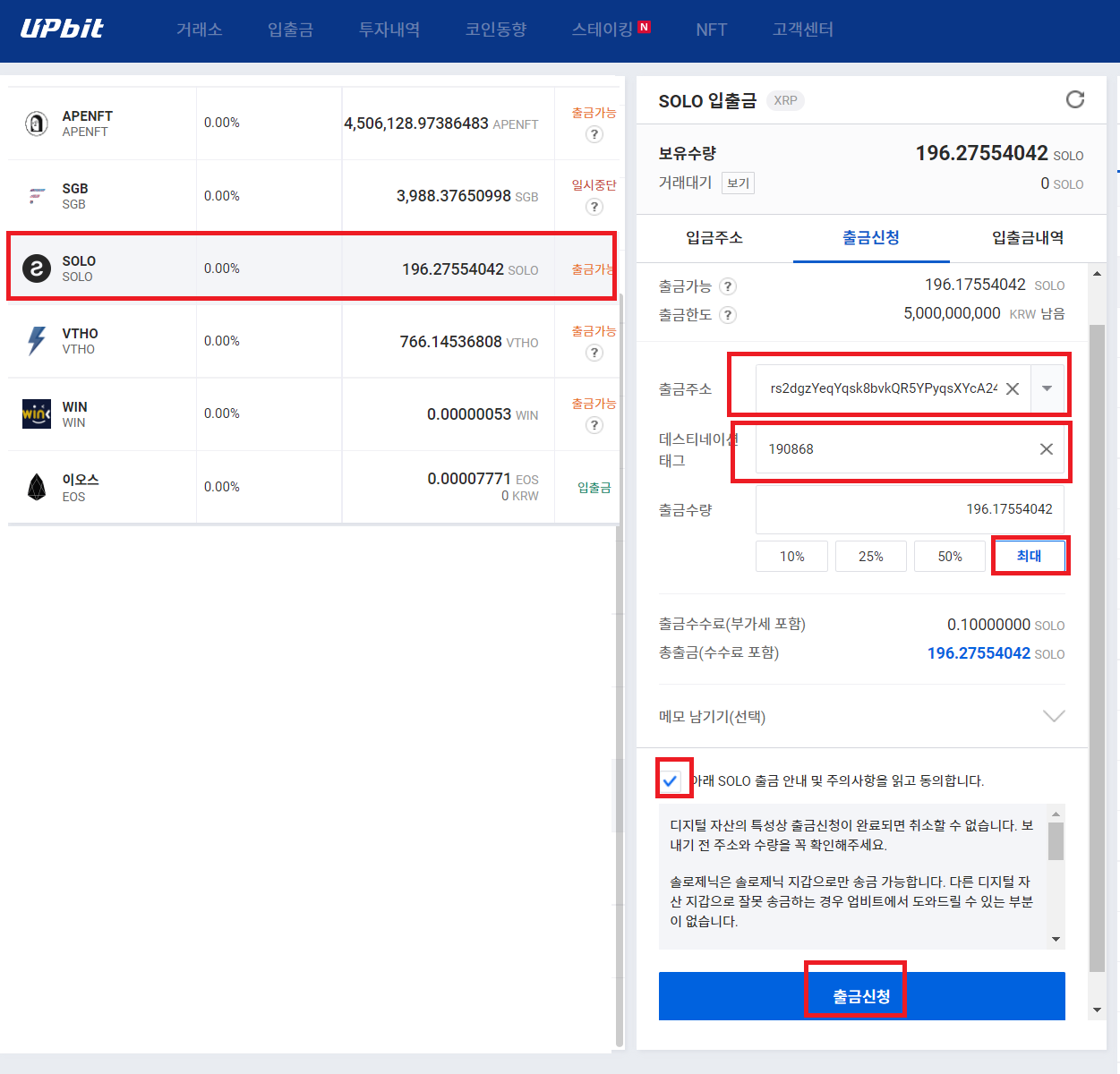
Task: Open 코인동향 in top navigation
Action: [x=496, y=30]
